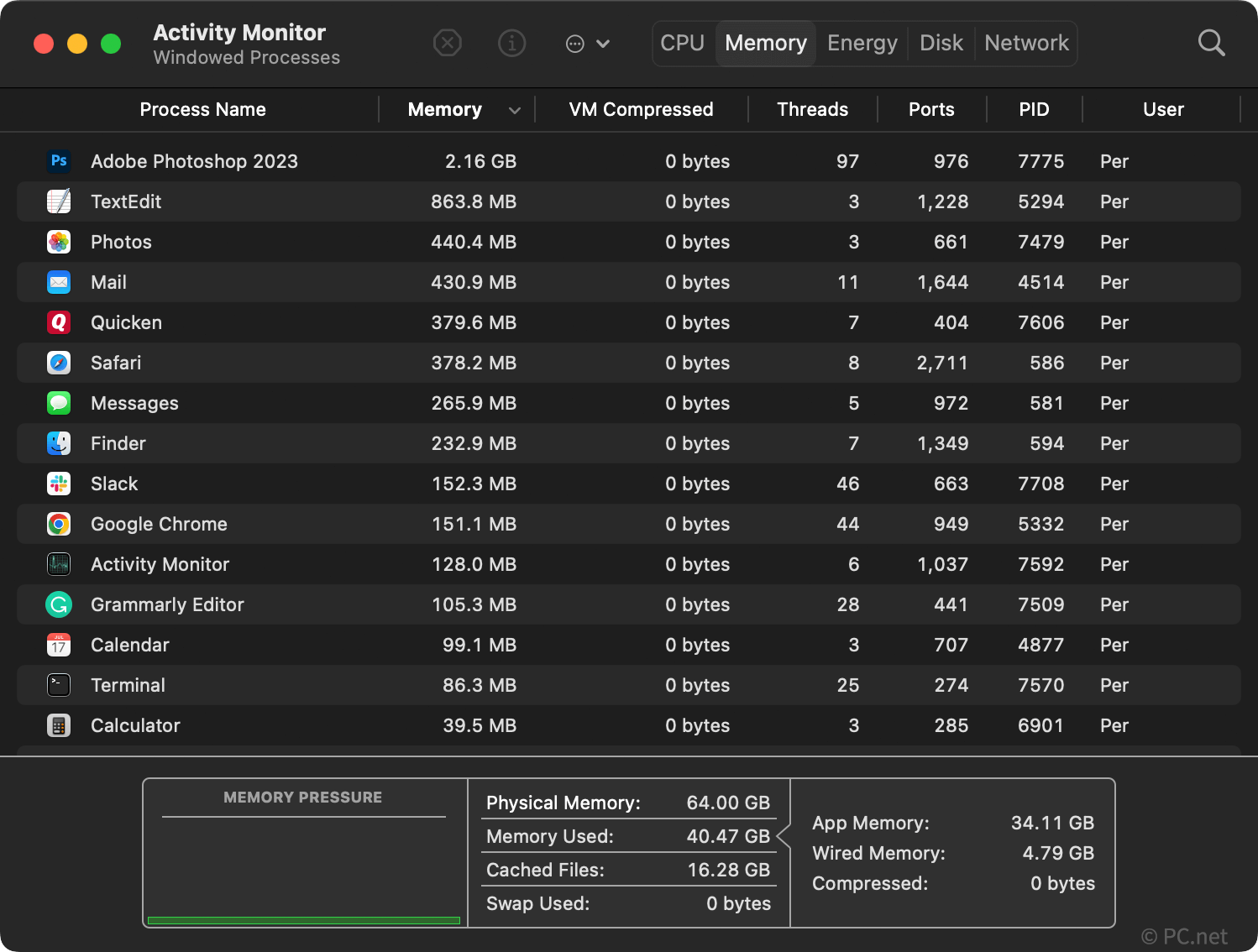Select the Finder process name
The height and width of the screenshot is (952, 1258).
point(118,443)
